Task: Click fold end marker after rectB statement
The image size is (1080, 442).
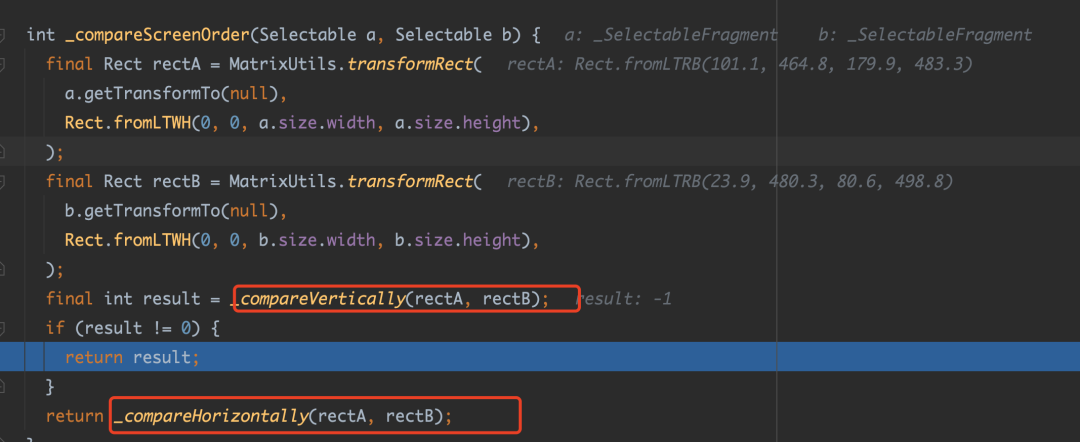Action: tap(4, 269)
